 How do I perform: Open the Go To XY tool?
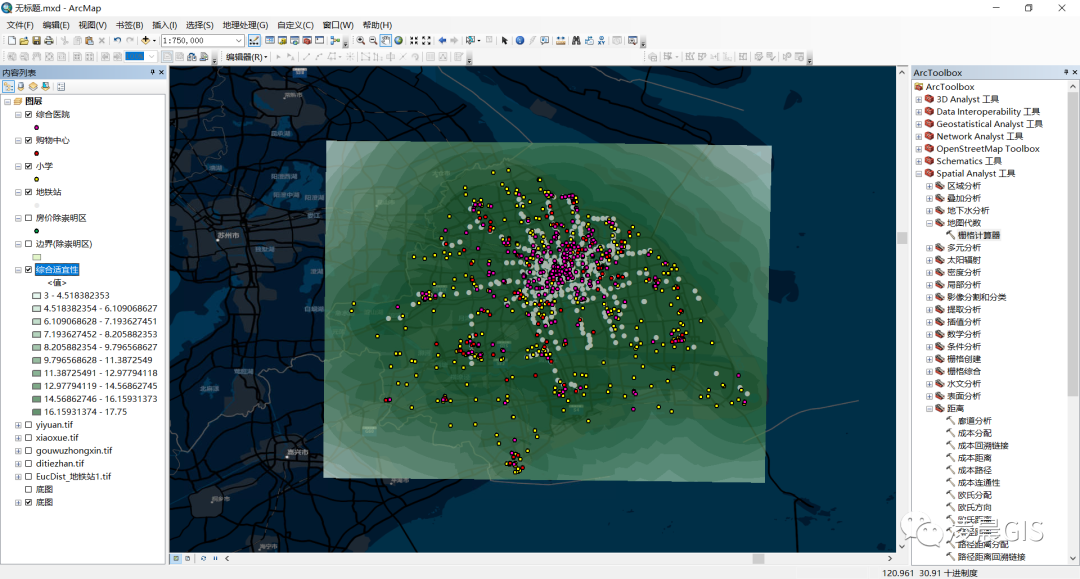coord(602,41)
